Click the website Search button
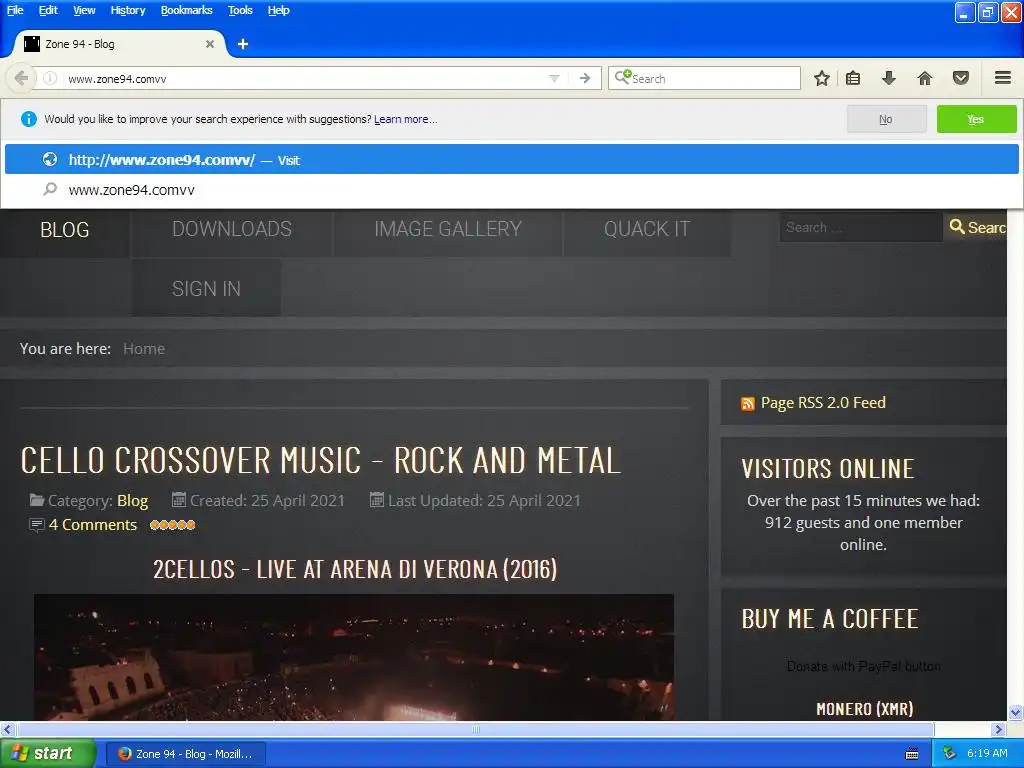This screenshot has height=768, width=1024. click(x=976, y=227)
